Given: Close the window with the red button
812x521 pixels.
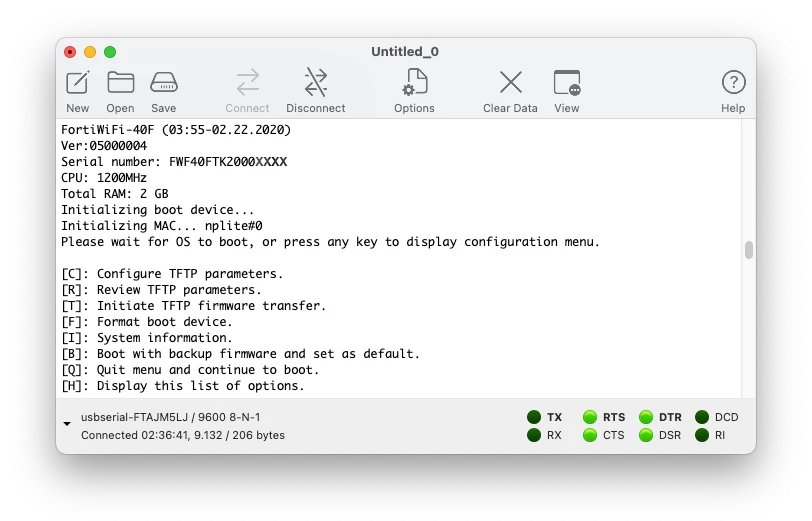Looking at the screenshot, I should [70, 52].
